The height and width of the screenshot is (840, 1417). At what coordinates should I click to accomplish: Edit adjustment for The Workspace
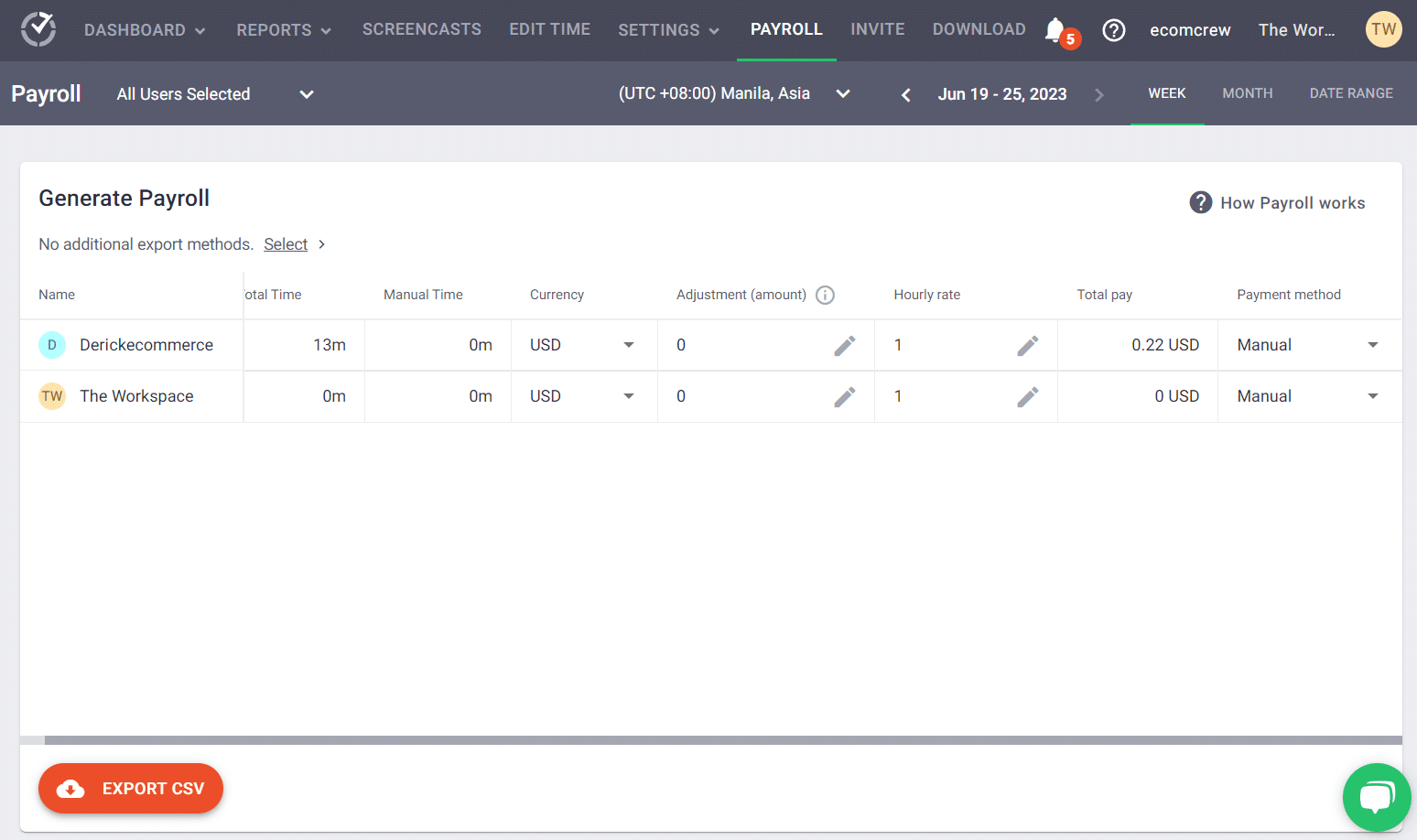pos(845,396)
